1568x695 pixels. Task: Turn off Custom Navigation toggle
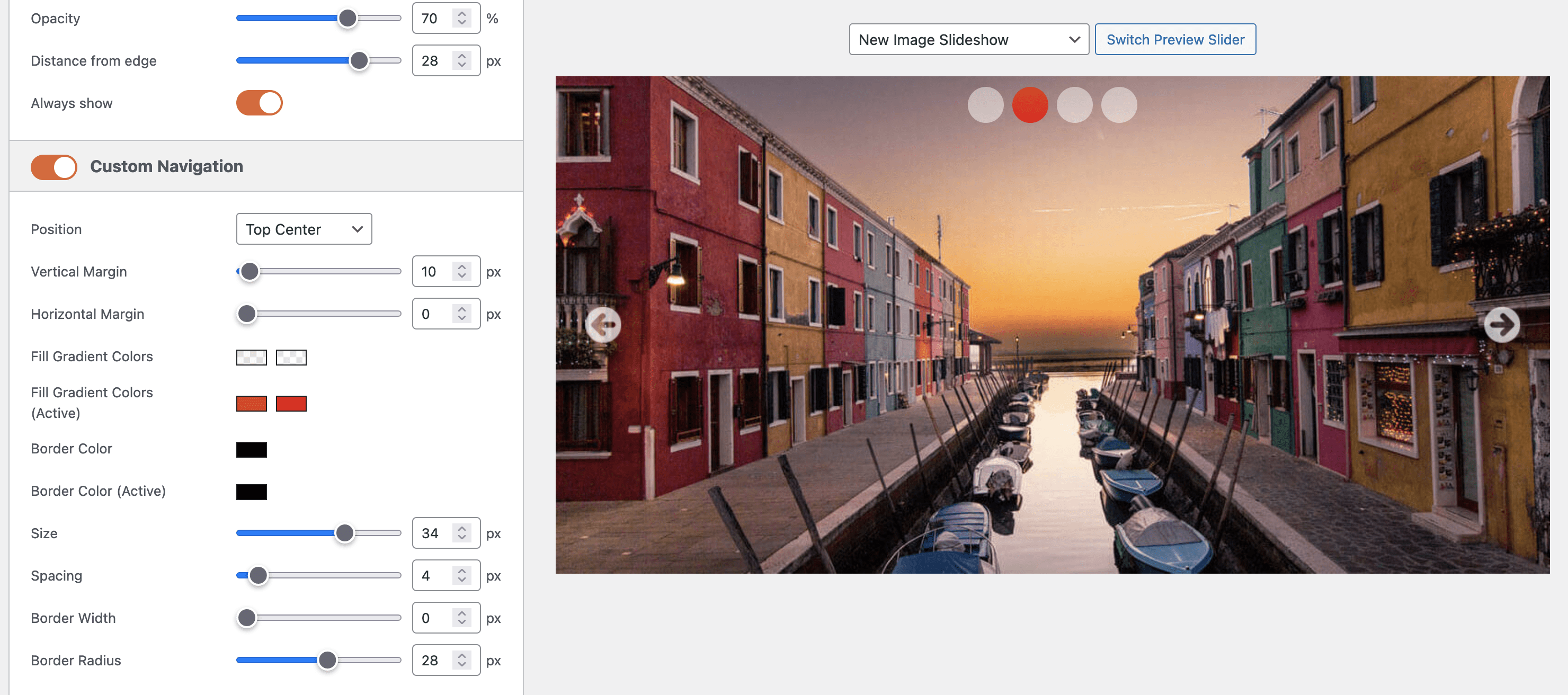[54, 167]
